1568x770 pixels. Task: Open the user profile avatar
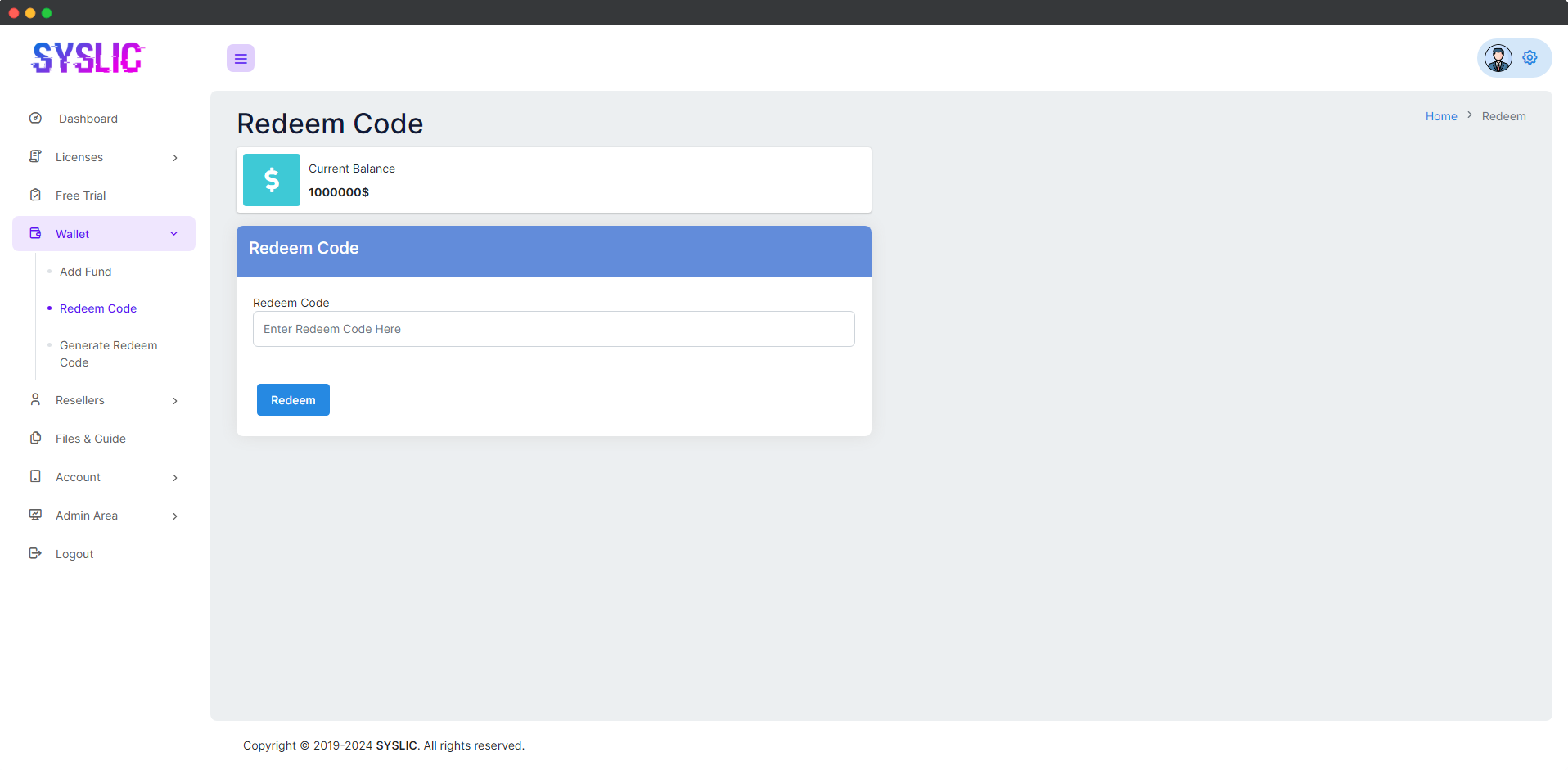point(1498,58)
